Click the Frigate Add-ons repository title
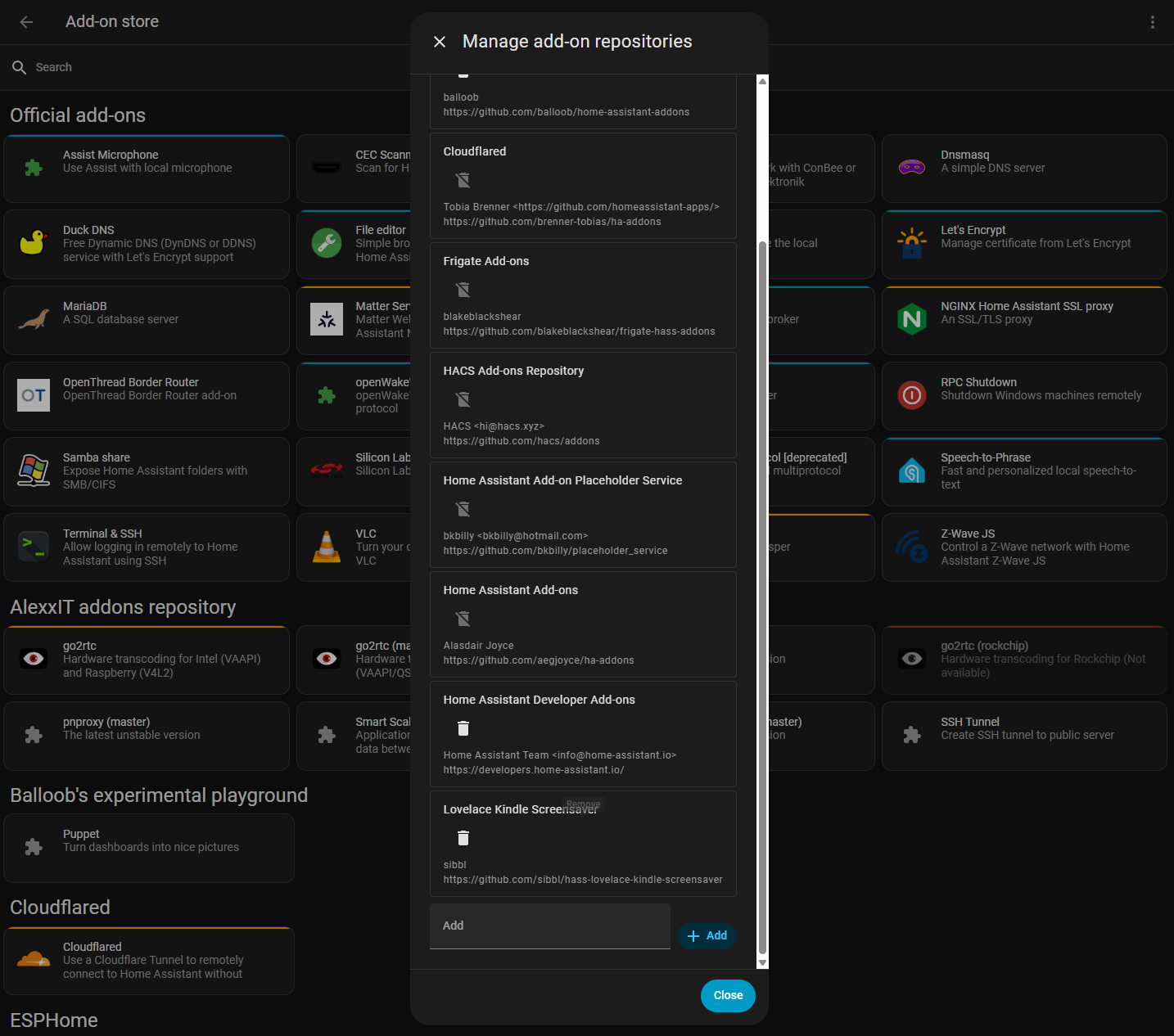 [x=486, y=261]
